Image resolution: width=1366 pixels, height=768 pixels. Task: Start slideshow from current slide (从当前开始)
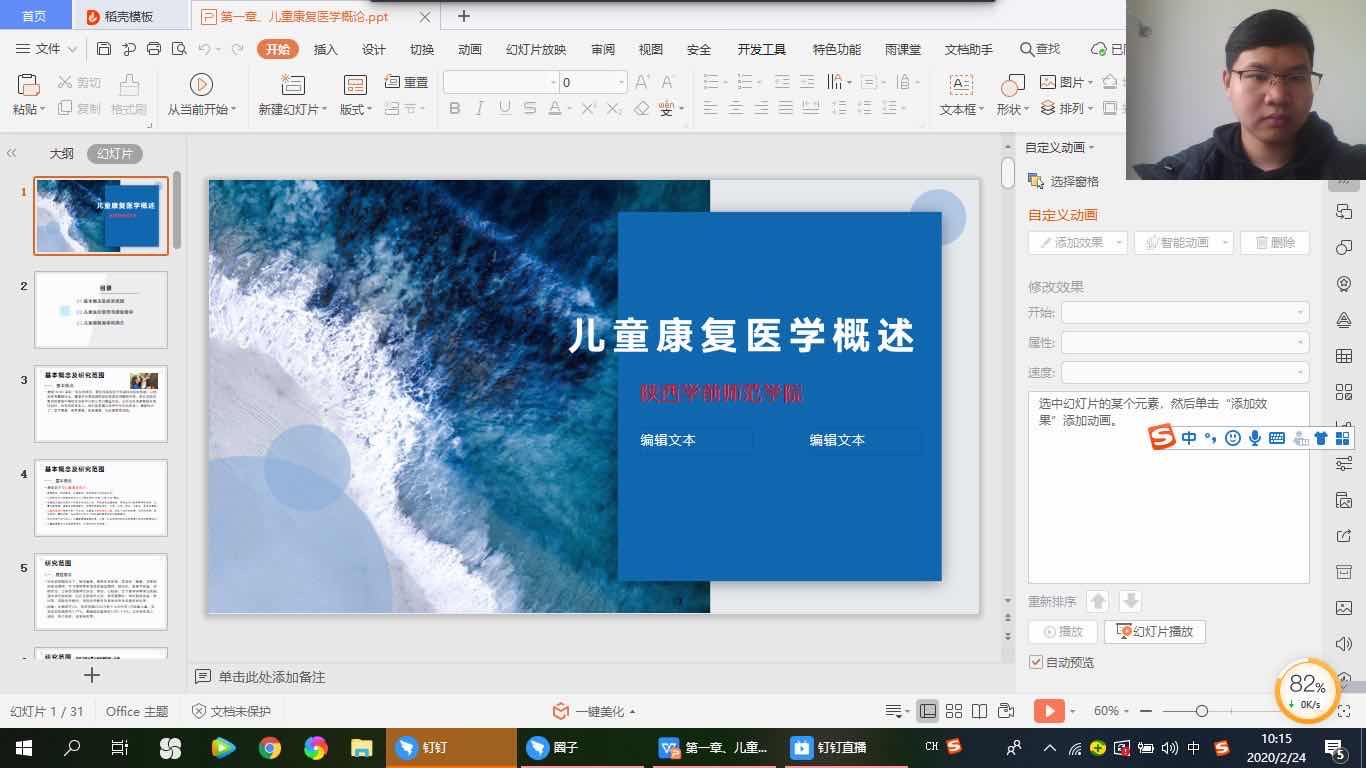(201, 86)
